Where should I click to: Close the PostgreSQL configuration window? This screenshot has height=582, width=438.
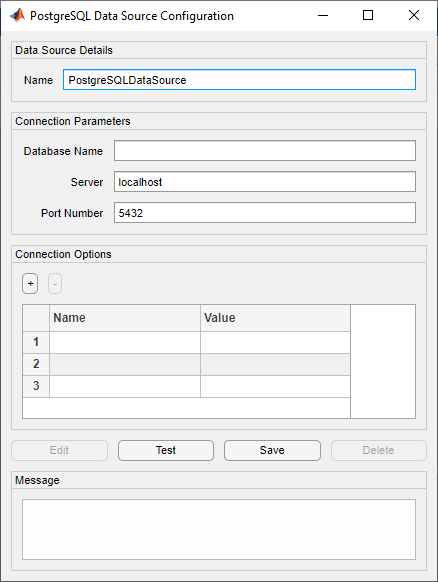tap(414, 16)
